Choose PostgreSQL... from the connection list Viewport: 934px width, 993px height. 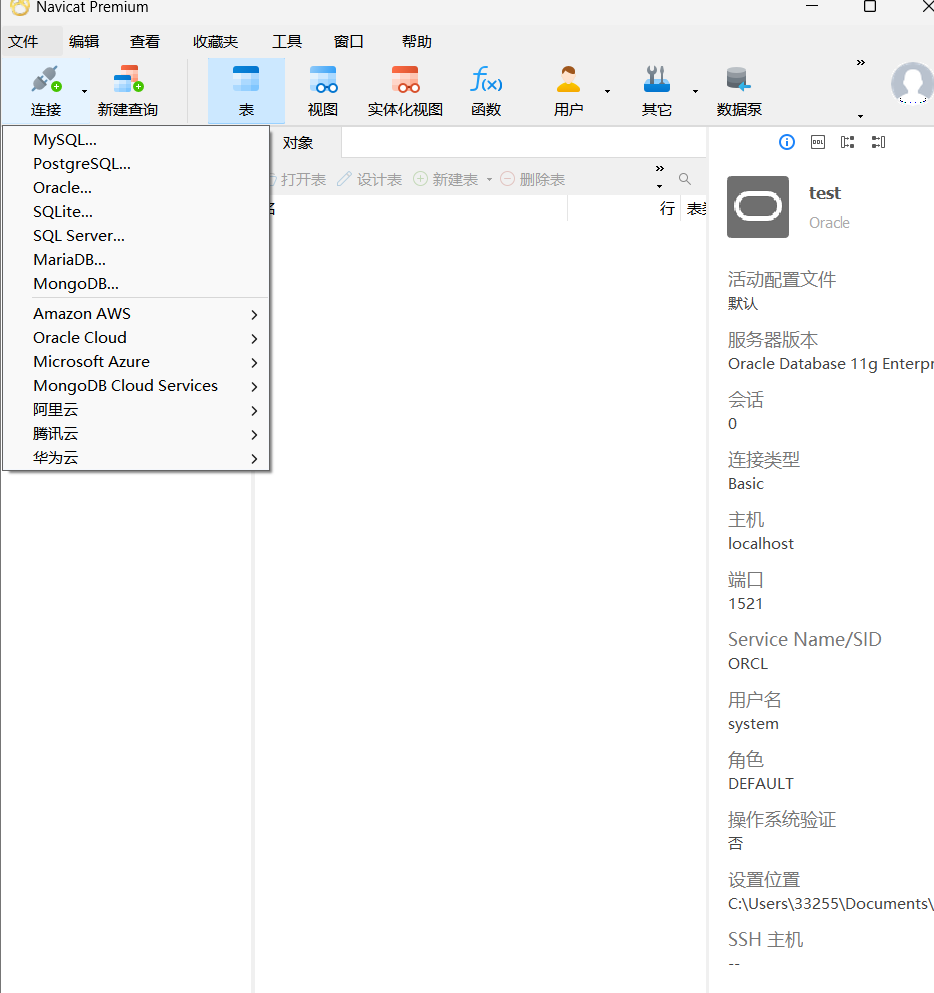point(136,164)
